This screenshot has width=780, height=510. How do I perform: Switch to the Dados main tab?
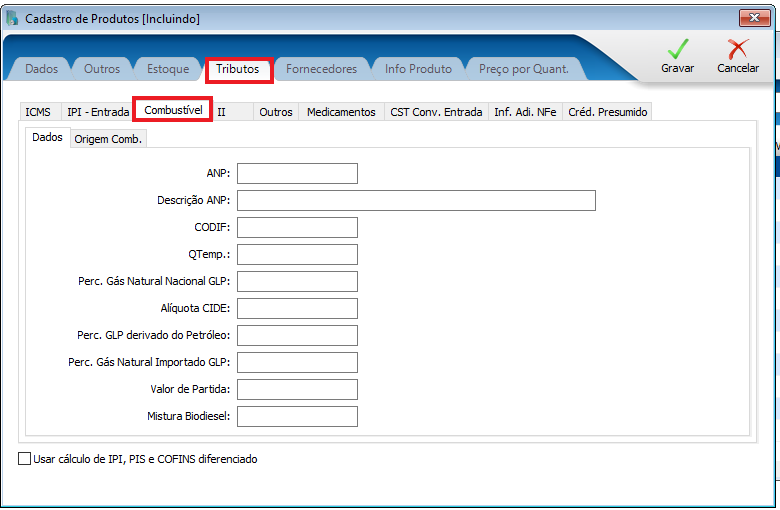coord(41,69)
